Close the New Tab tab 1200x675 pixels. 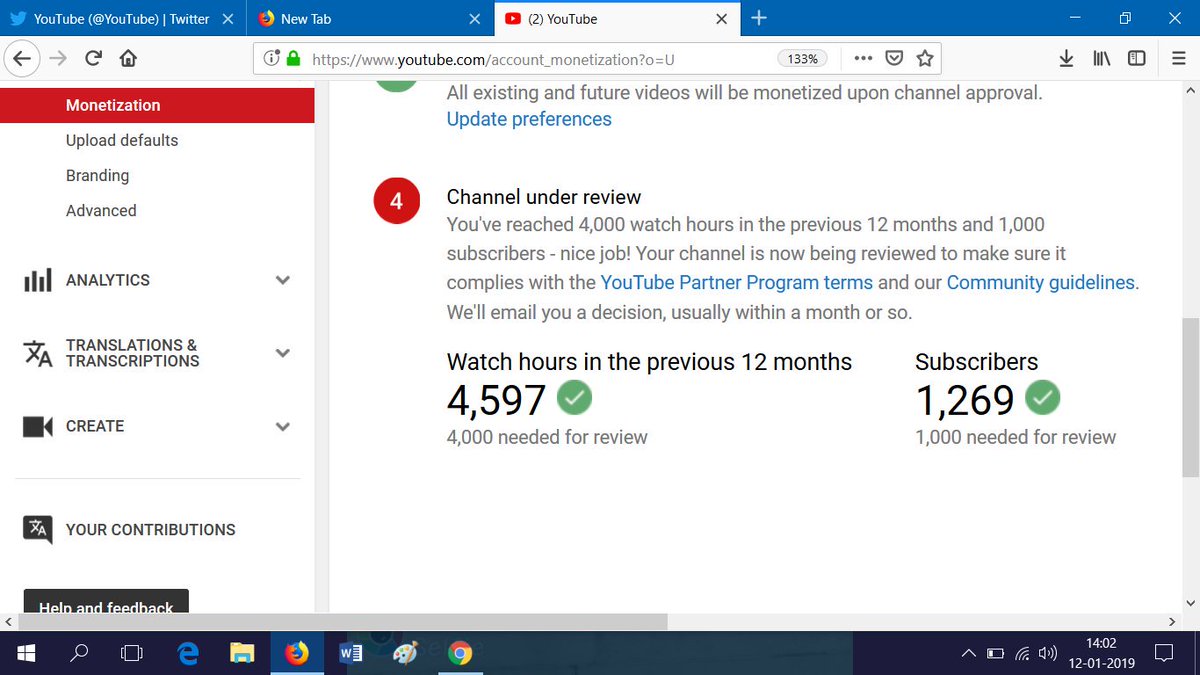click(x=473, y=18)
